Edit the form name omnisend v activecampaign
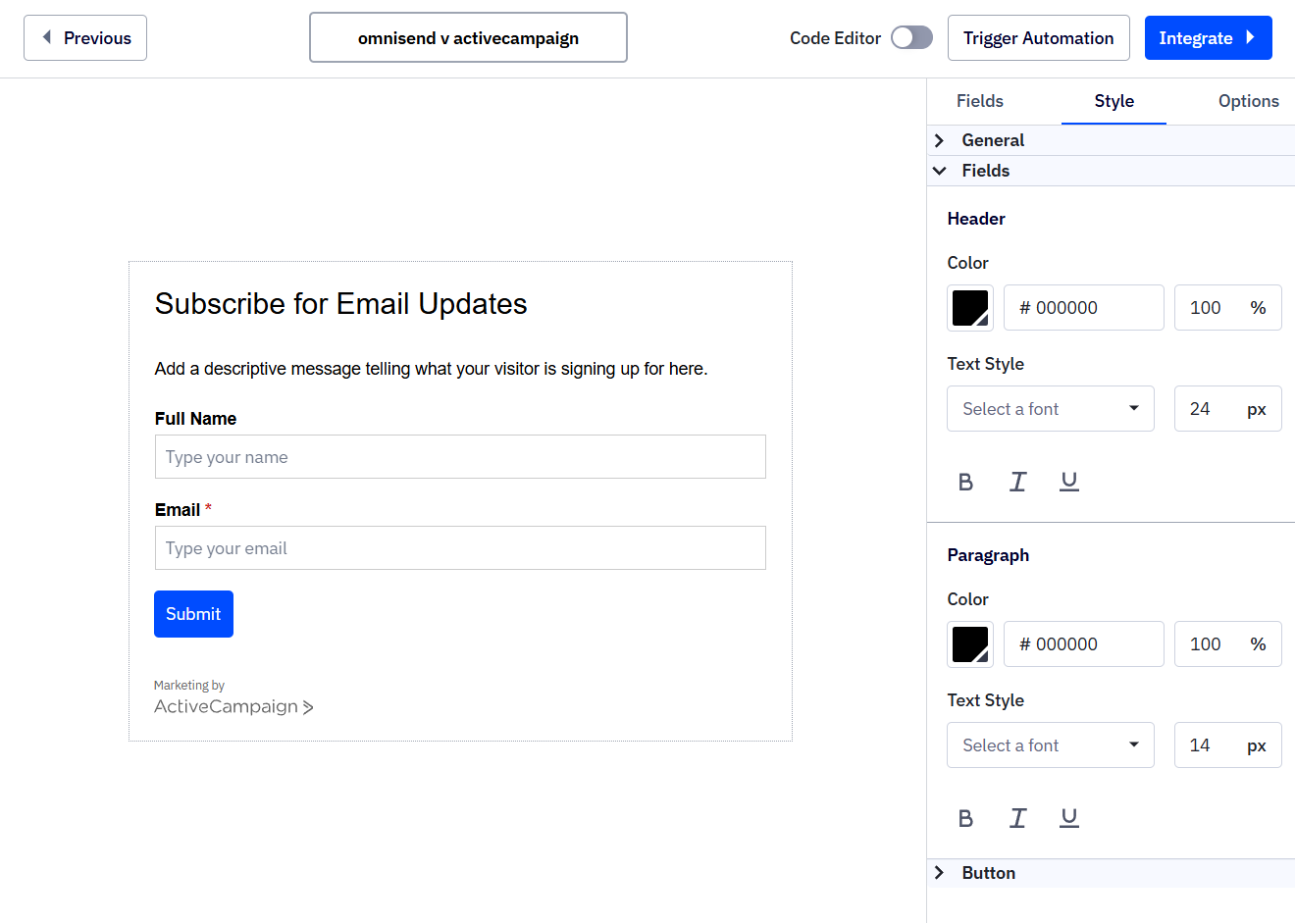The height and width of the screenshot is (924, 1295). click(468, 37)
